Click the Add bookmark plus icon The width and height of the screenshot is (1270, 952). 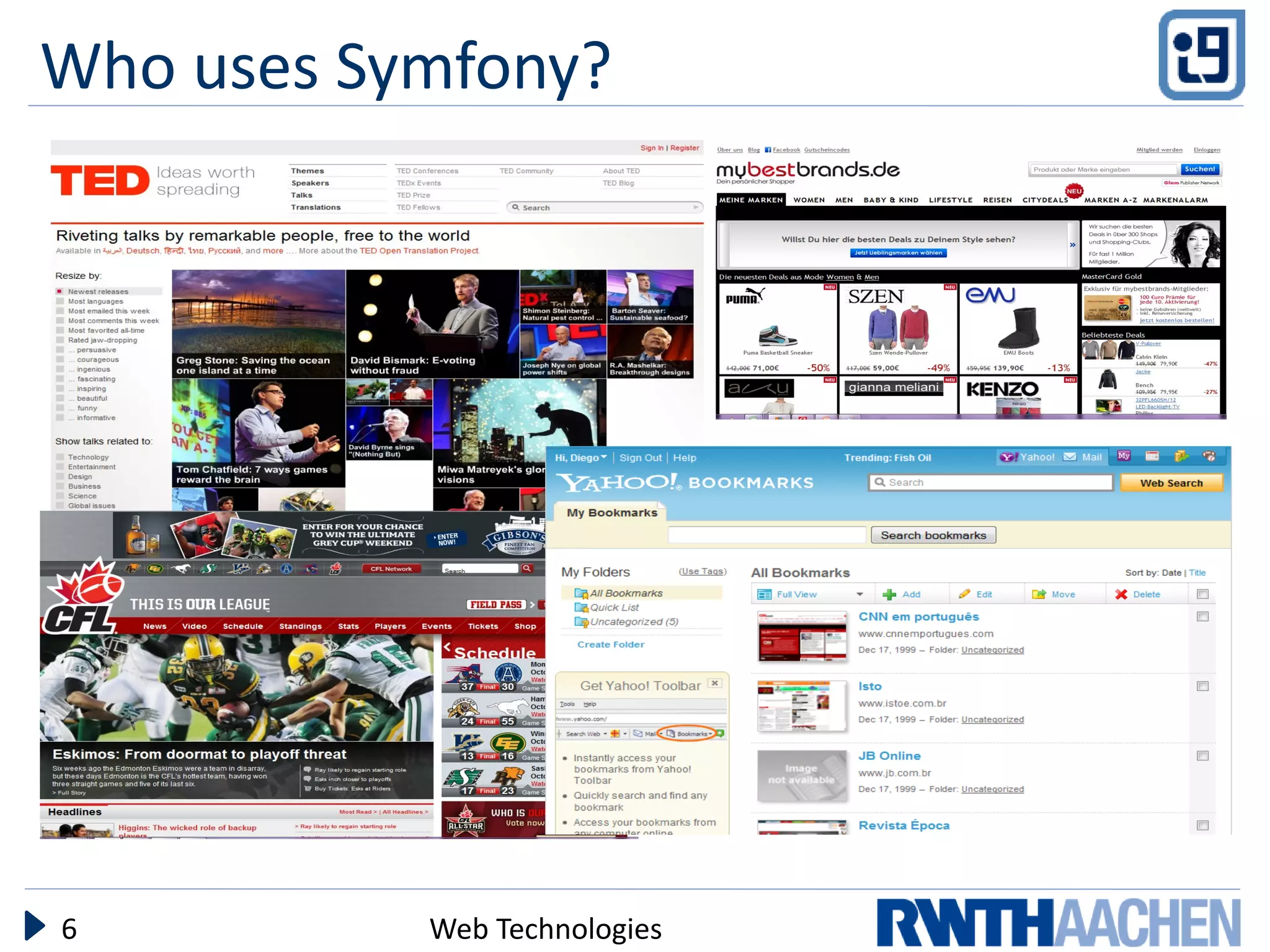point(889,594)
